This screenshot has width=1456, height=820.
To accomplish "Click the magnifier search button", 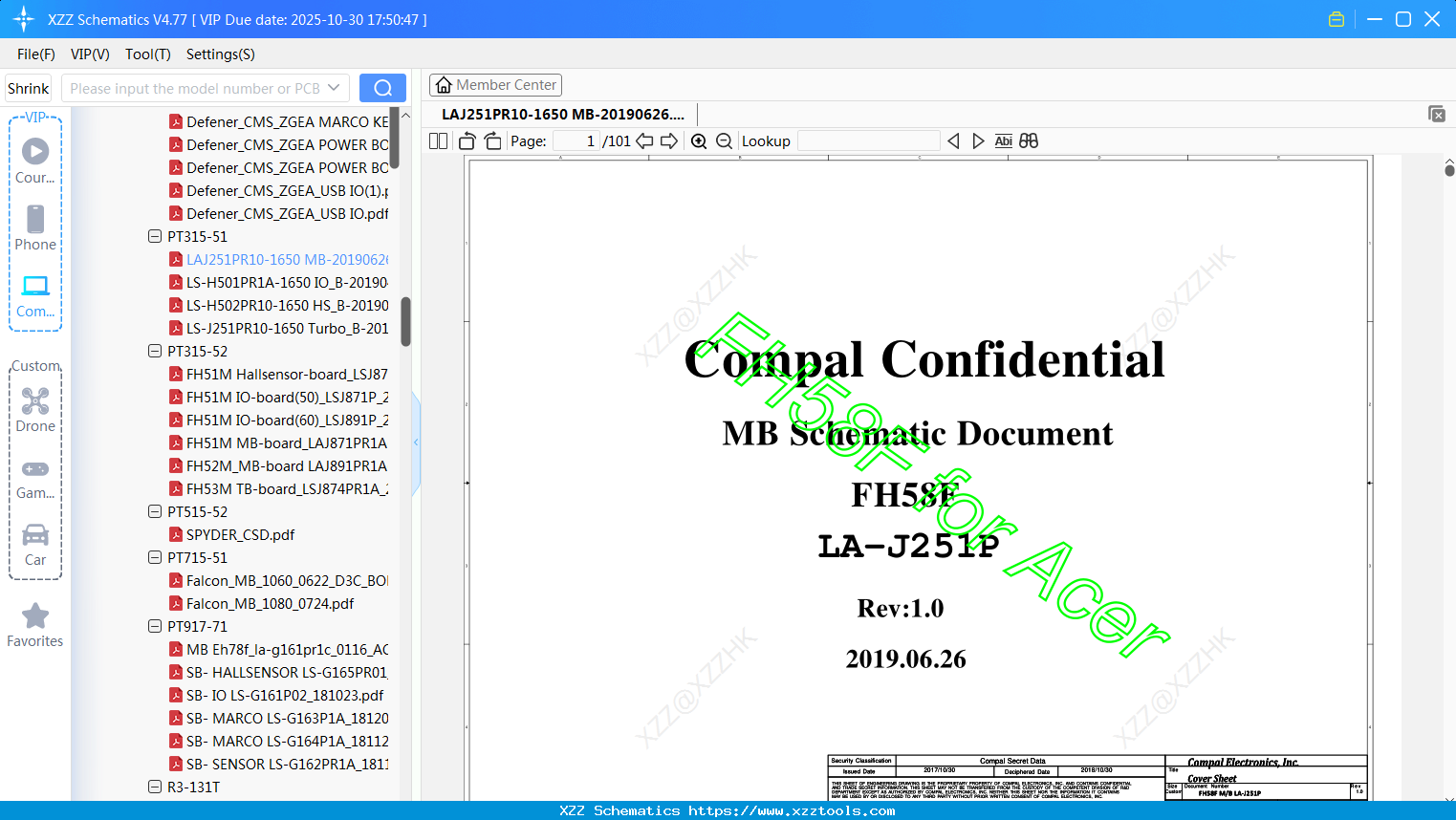I will [382, 88].
